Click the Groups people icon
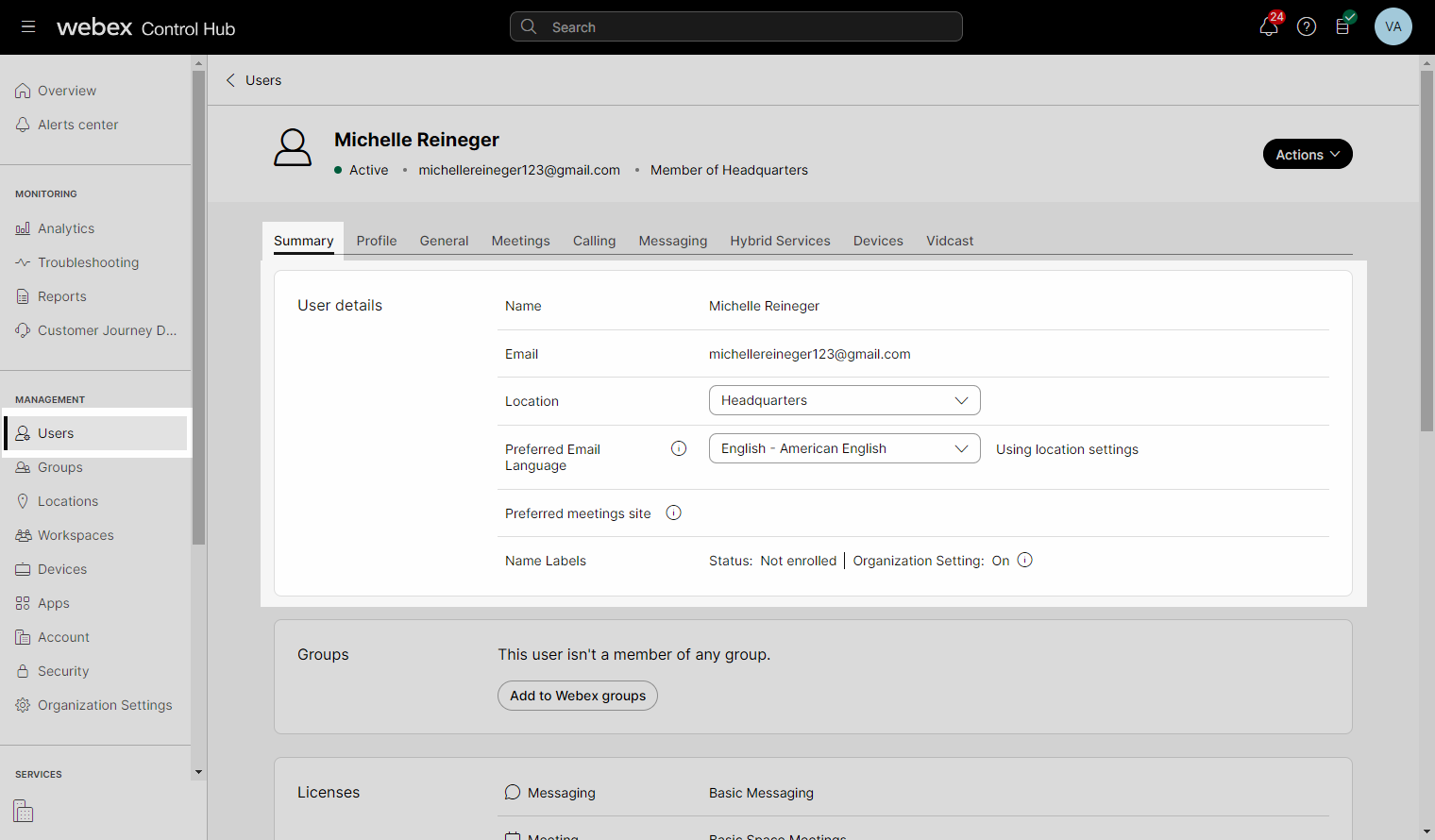The width and height of the screenshot is (1435, 840). pyautogui.click(x=23, y=467)
